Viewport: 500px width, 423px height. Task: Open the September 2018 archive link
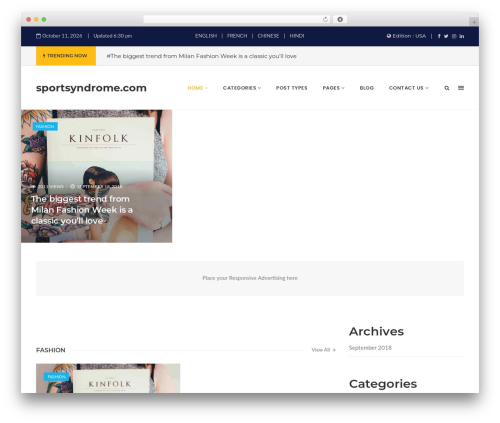[370, 348]
